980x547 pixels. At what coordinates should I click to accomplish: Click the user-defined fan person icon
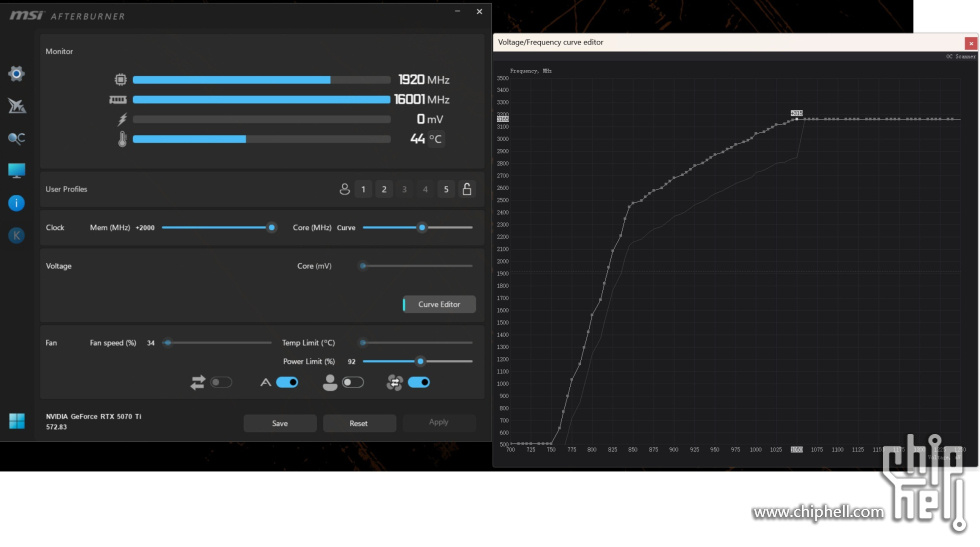tap(330, 382)
